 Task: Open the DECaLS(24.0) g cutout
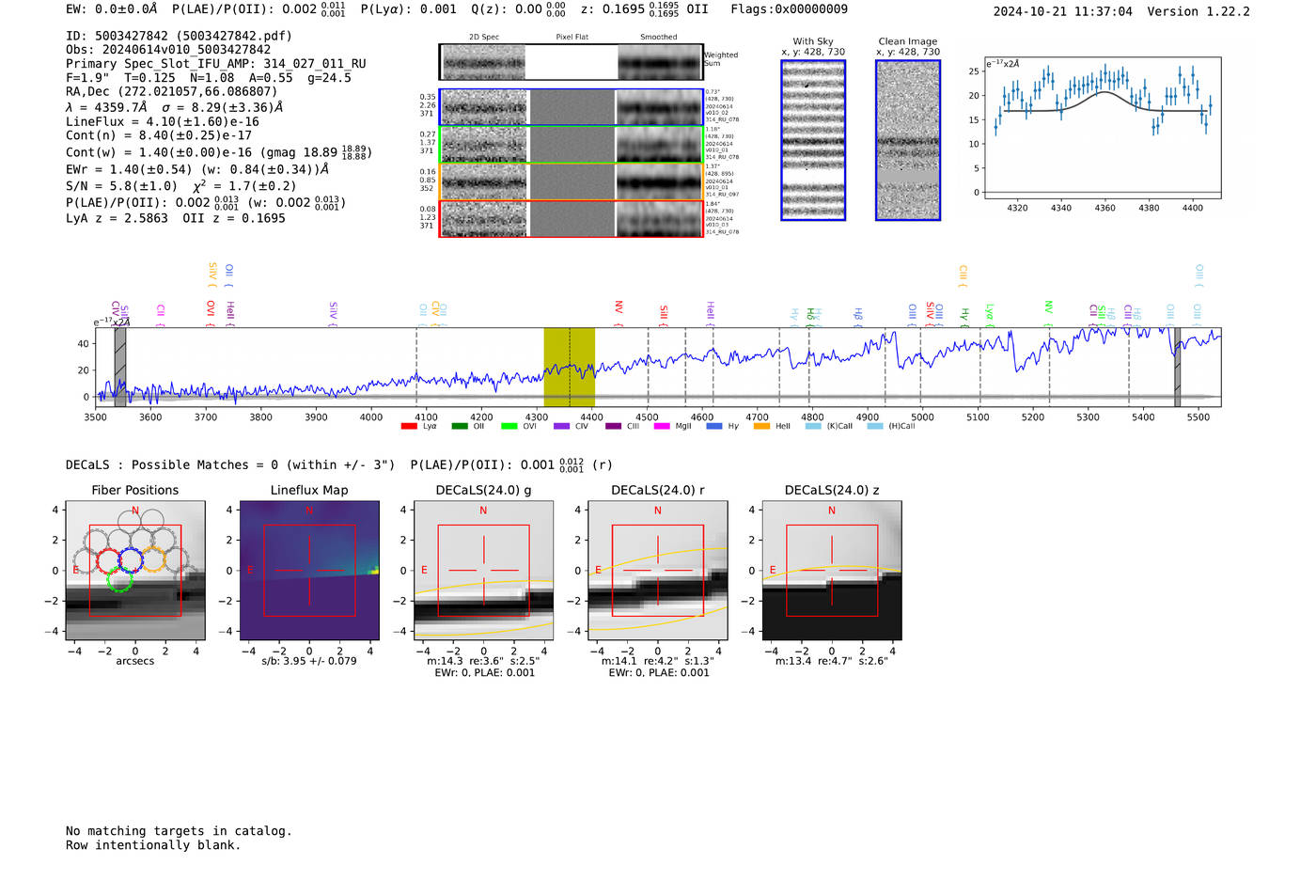484,571
